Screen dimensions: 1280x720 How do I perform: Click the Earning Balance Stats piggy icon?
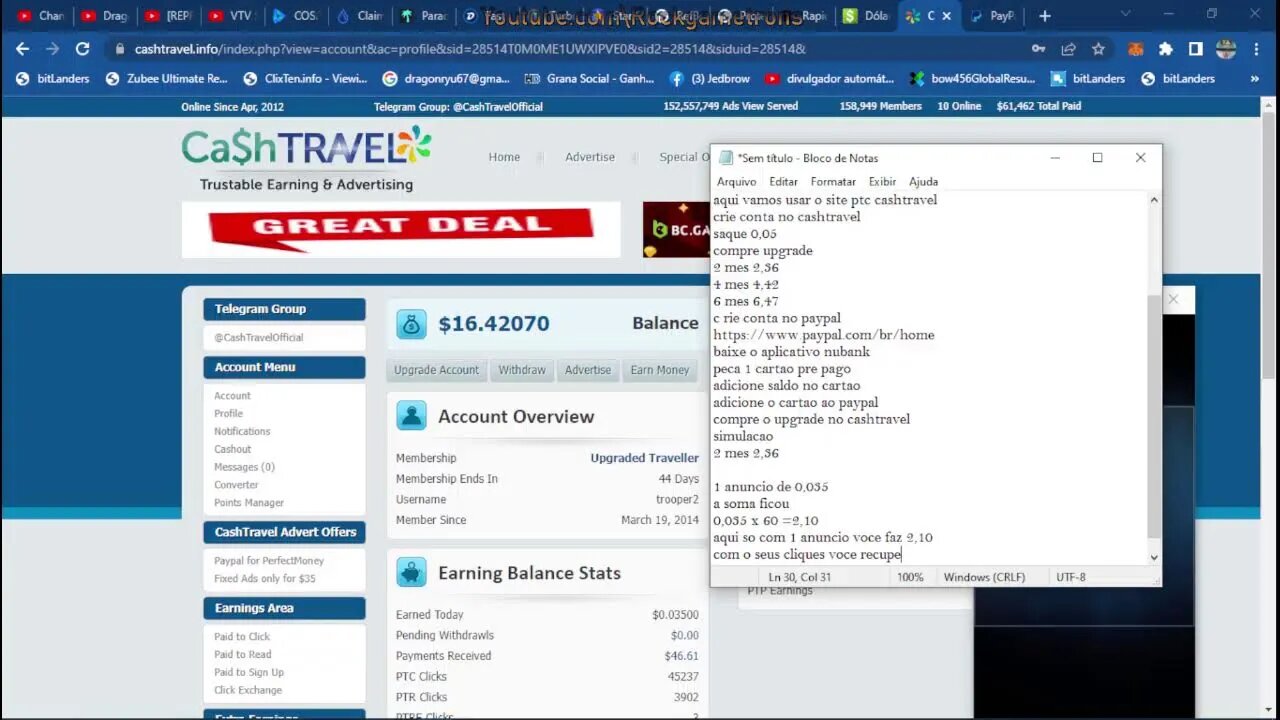411,572
